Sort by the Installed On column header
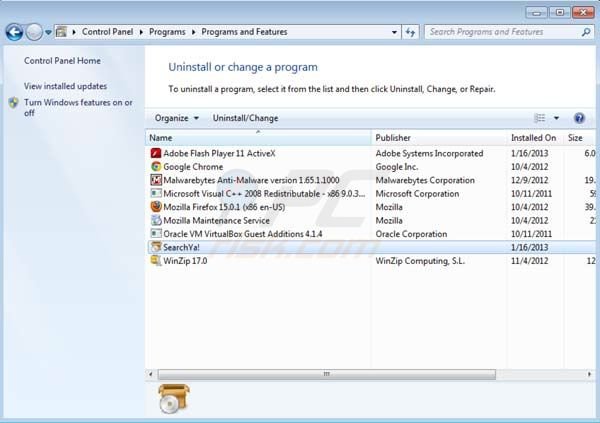 (536, 138)
